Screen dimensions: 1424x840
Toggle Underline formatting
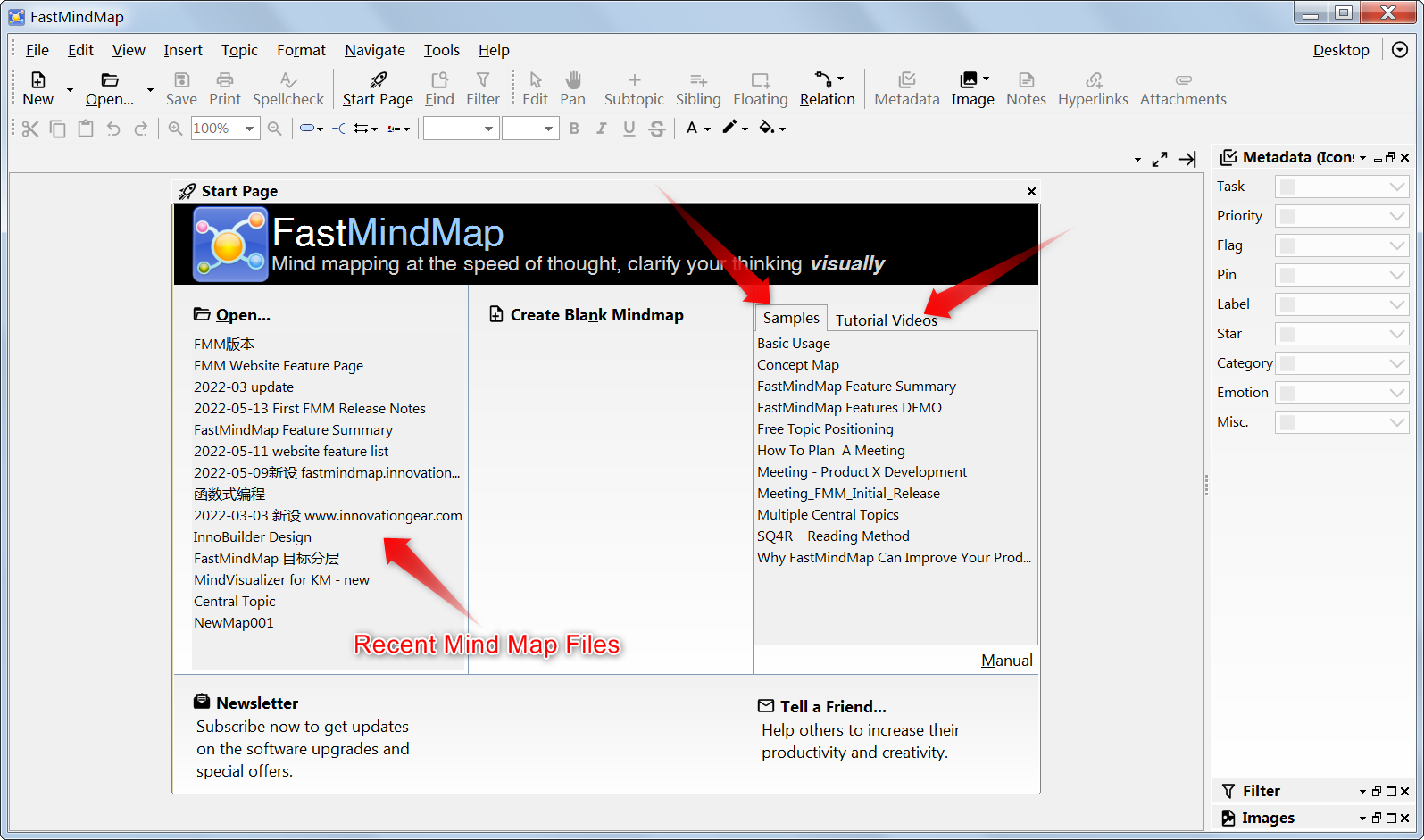click(x=629, y=129)
